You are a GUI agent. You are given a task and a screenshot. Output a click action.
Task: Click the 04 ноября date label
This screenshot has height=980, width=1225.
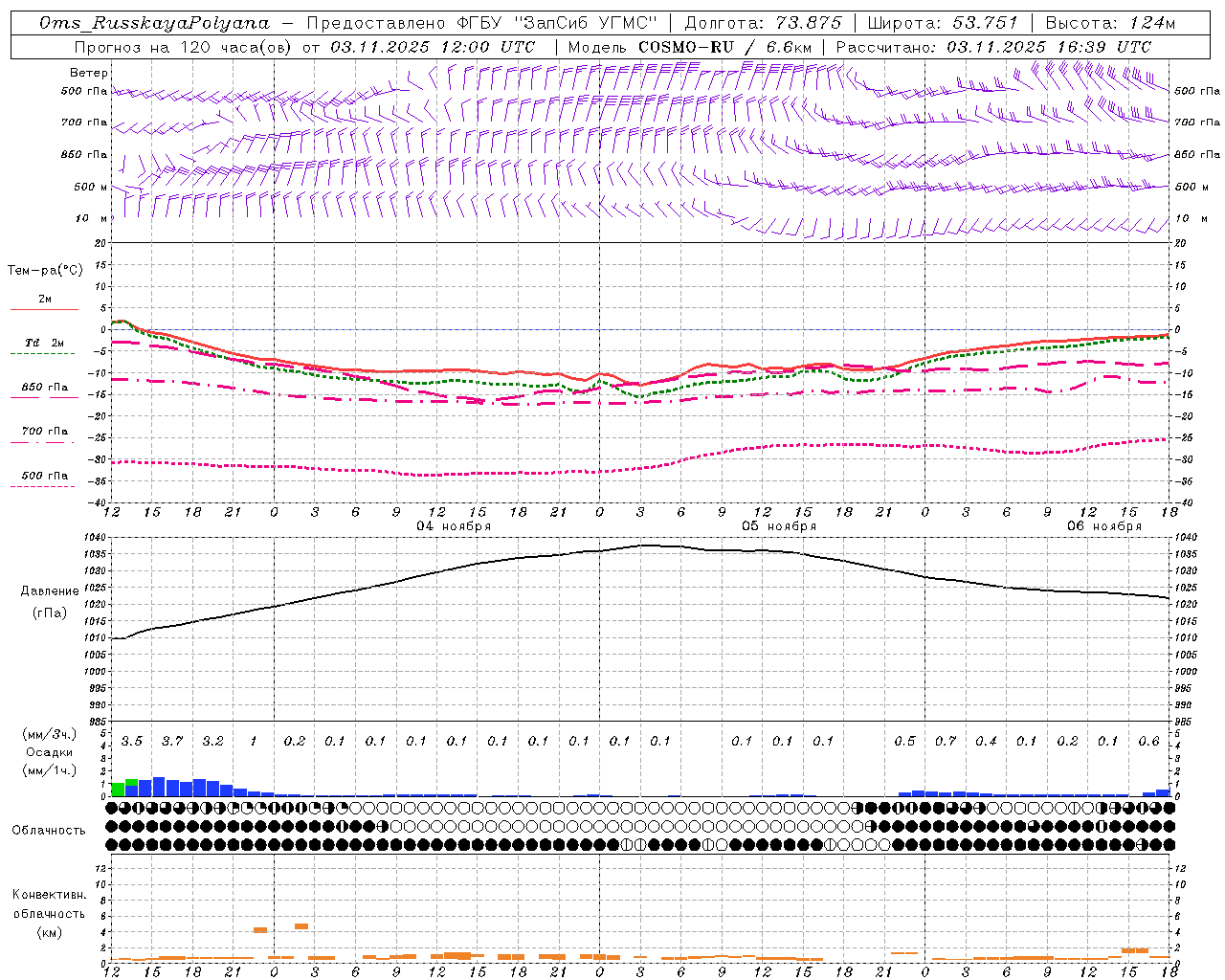[x=454, y=526]
